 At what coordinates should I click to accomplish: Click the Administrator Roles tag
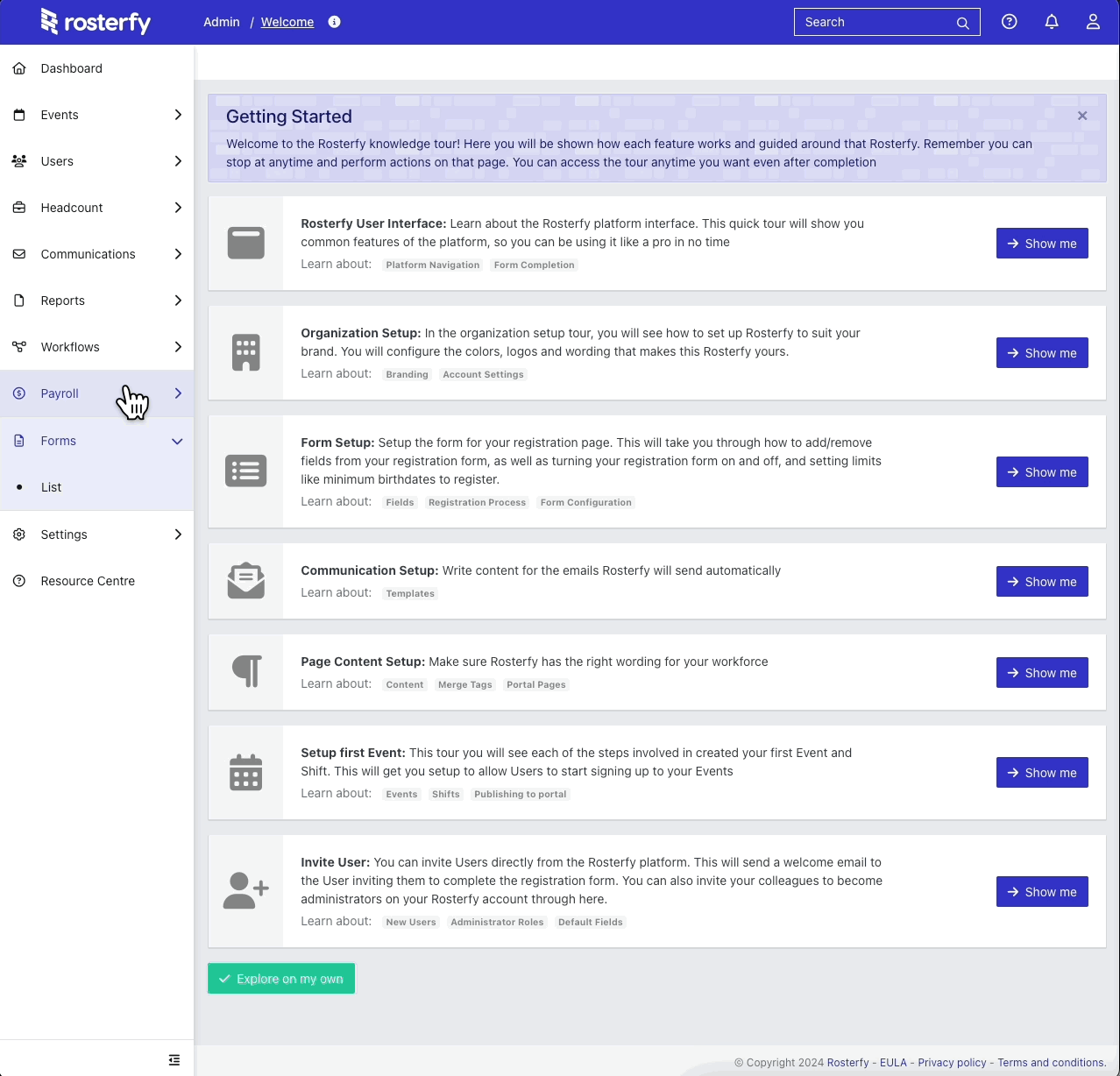[x=497, y=922]
